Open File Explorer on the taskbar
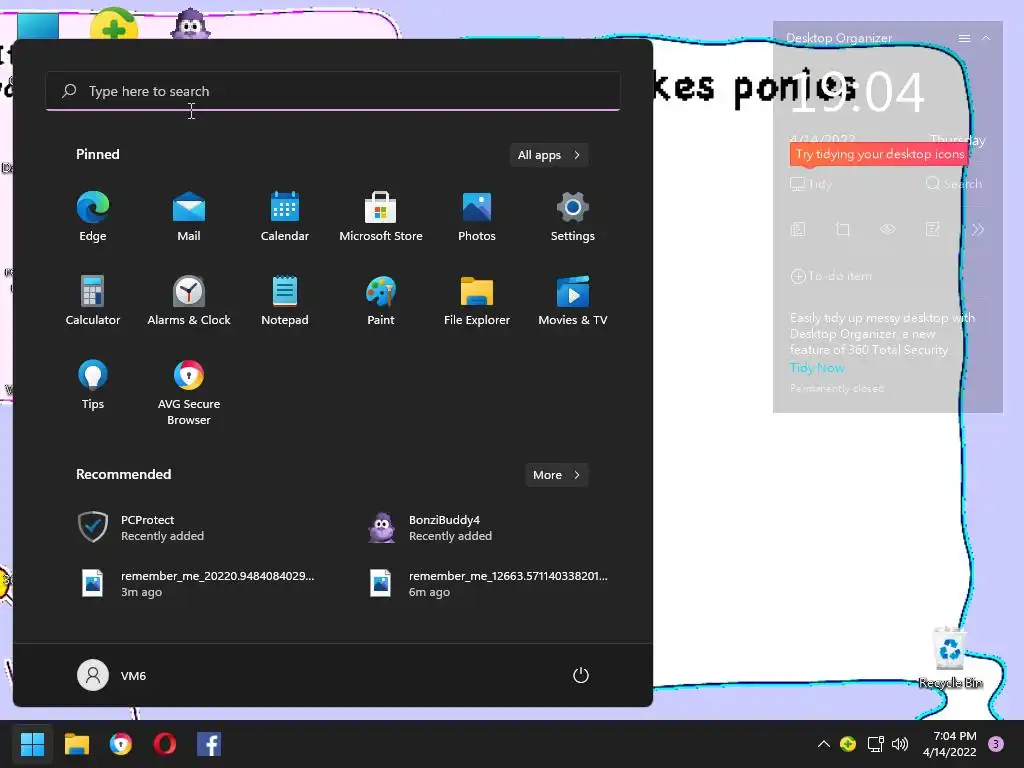The image size is (1024, 768). tap(76, 744)
